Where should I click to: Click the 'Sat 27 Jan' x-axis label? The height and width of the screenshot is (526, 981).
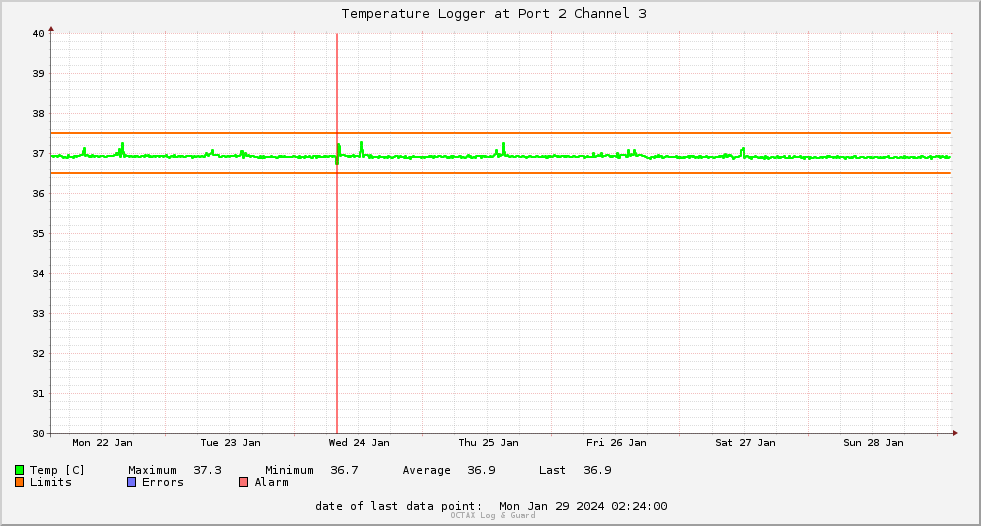click(x=745, y=443)
